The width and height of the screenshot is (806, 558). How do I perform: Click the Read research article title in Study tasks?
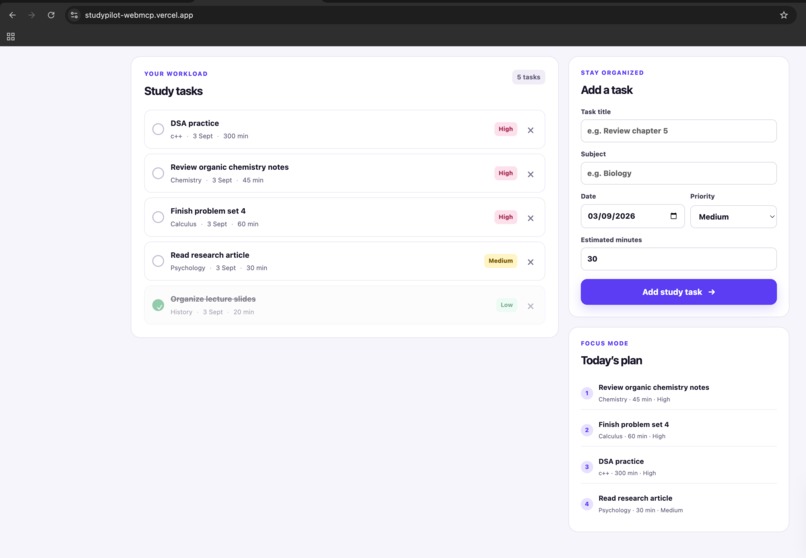[x=210, y=255]
